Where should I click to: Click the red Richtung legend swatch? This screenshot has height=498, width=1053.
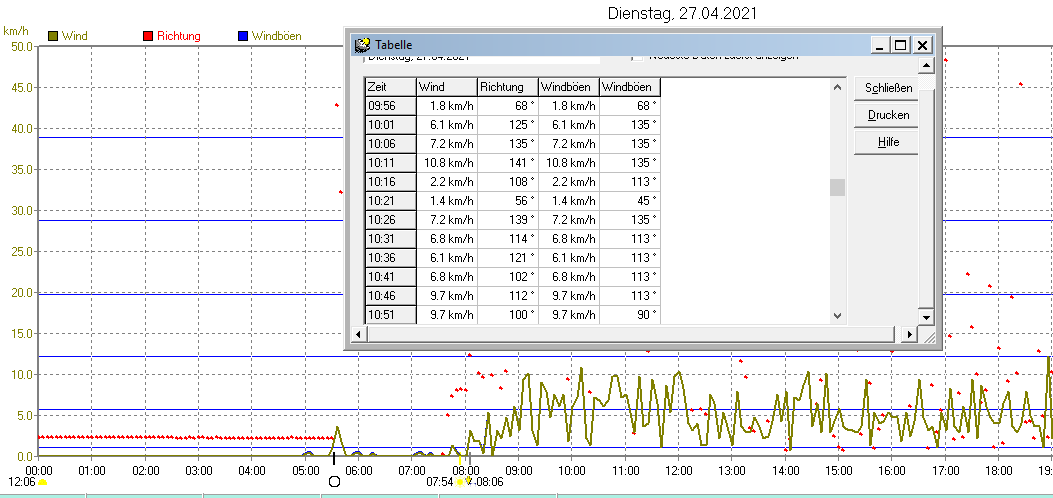(x=148, y=36)
